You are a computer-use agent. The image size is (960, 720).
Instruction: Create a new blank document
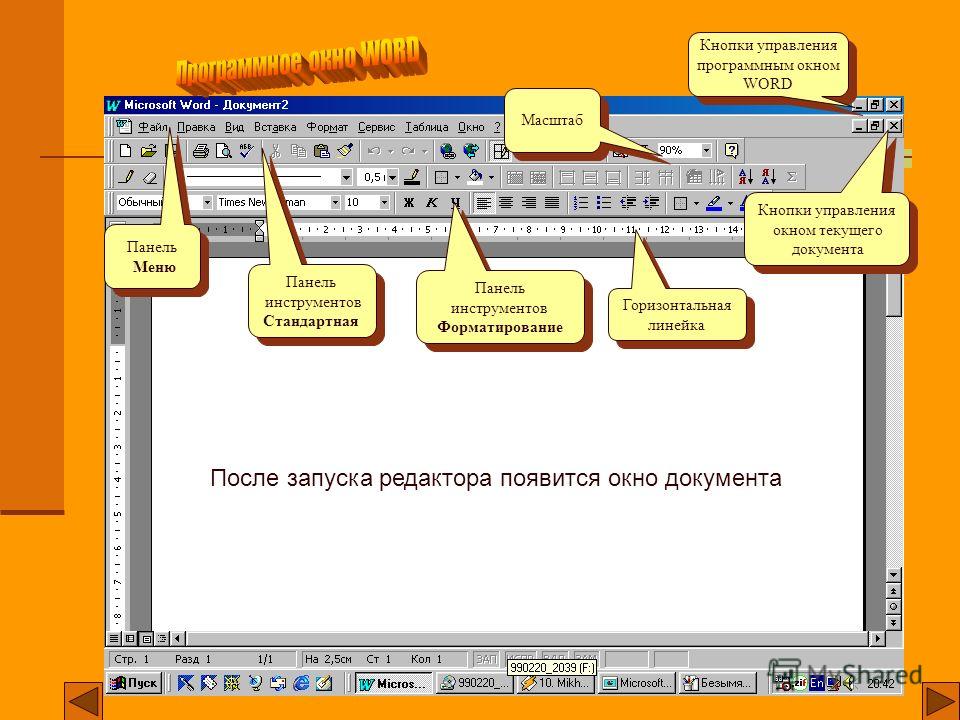126,151
